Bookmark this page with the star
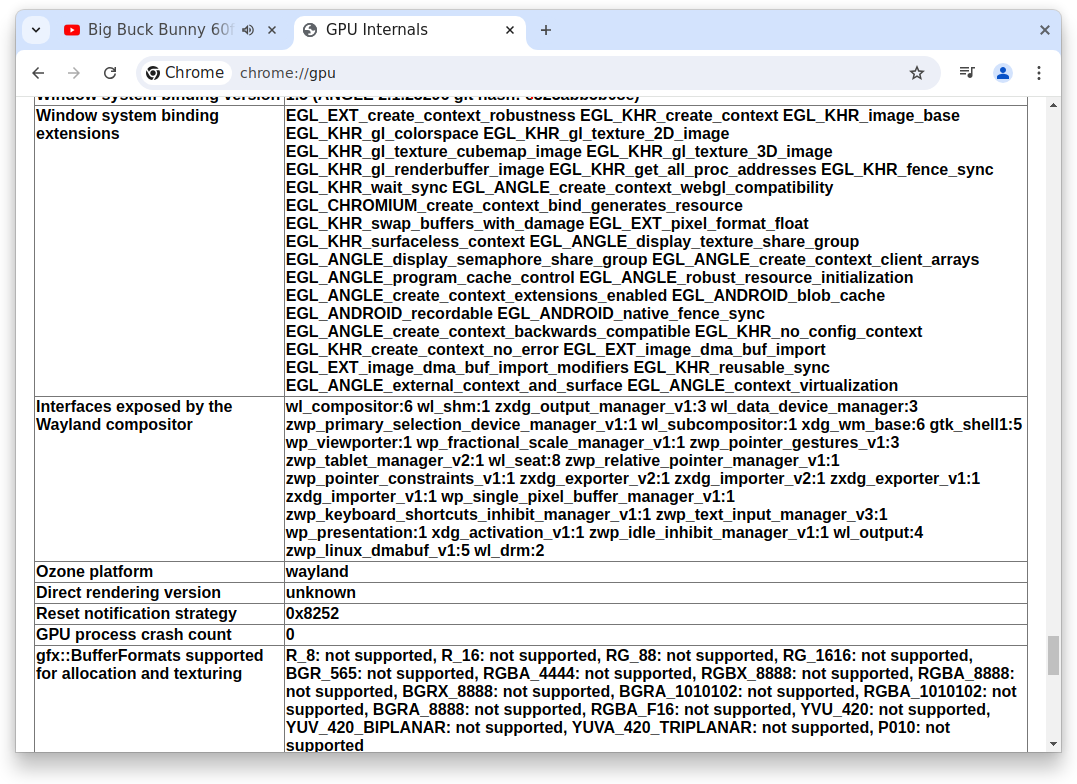1077x784 pixels. click(x=918, y=72)
